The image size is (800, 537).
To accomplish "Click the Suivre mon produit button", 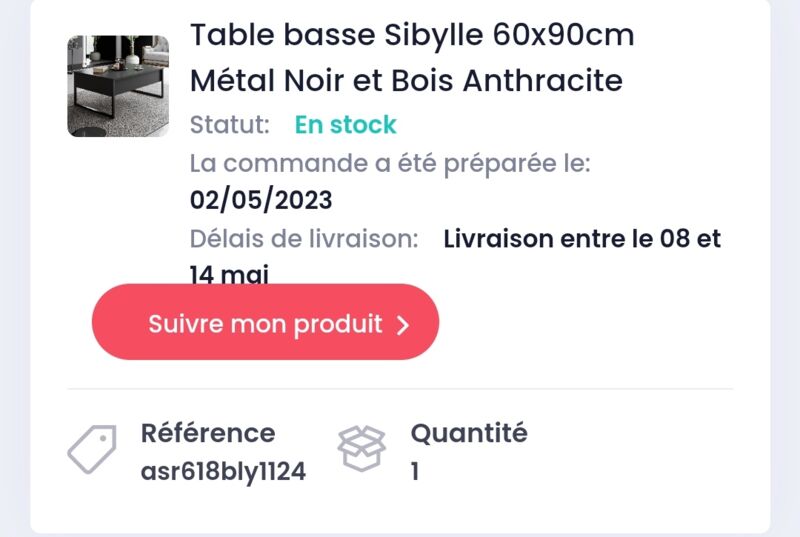I will [x=265, y=322].
